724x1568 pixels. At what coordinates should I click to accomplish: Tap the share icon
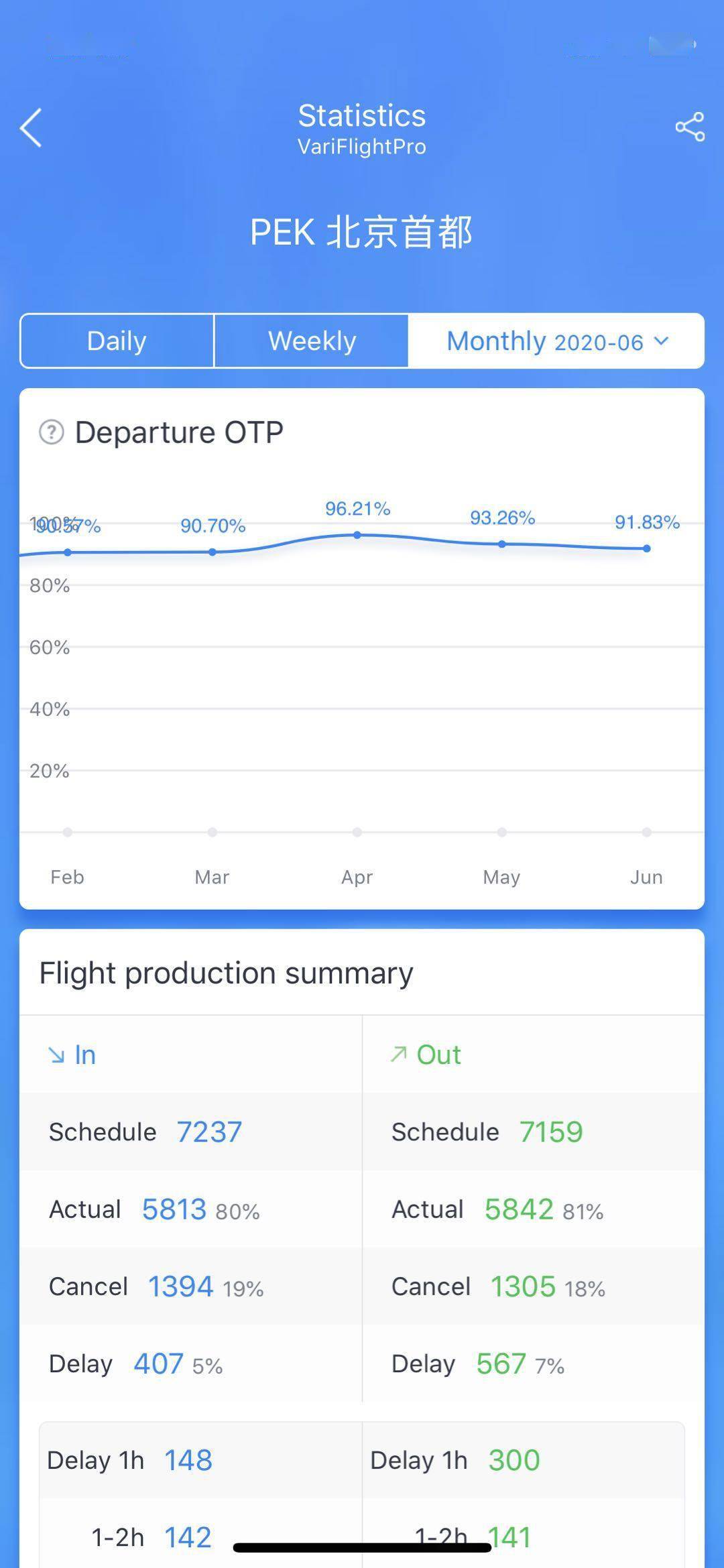(x=690, y=127)
